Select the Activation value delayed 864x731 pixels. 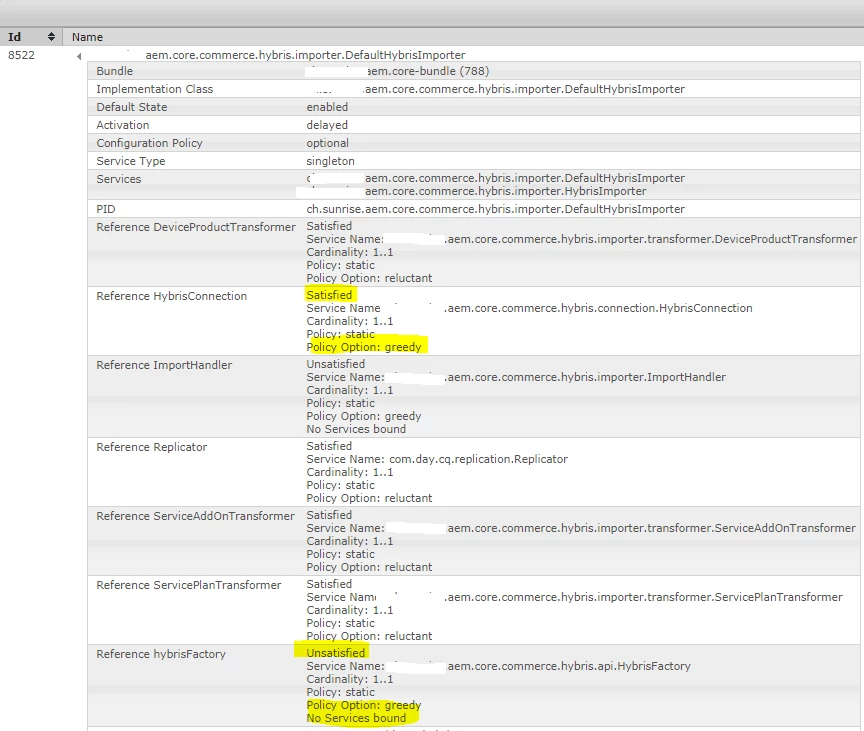[327, 125]
